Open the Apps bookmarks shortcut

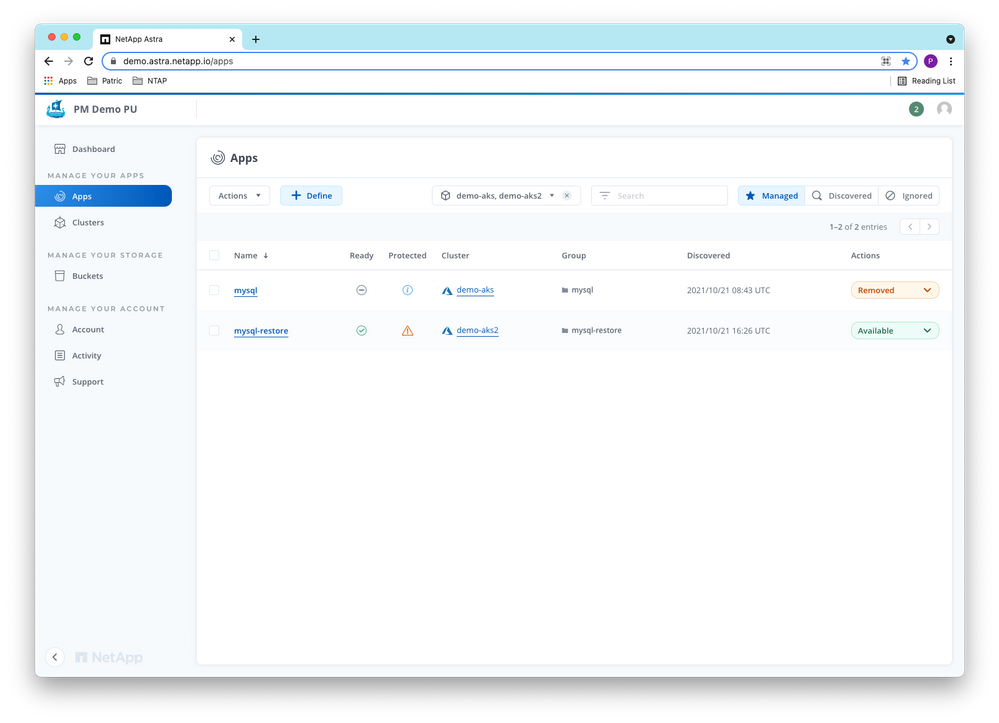60,81
